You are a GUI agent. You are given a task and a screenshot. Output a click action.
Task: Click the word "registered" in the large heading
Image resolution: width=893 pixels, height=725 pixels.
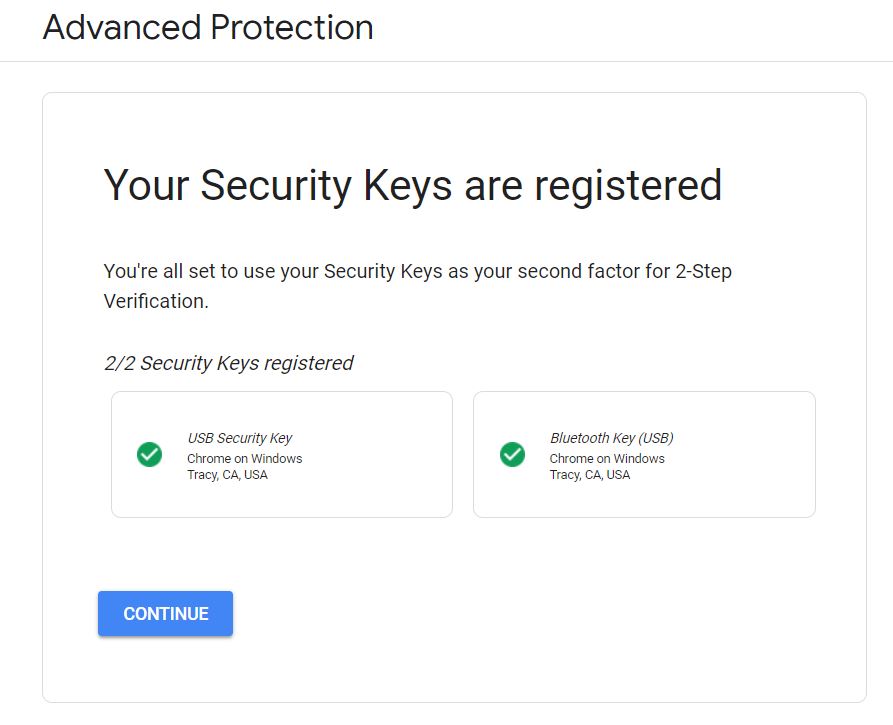pyautogui.click(x=628, y=186)
